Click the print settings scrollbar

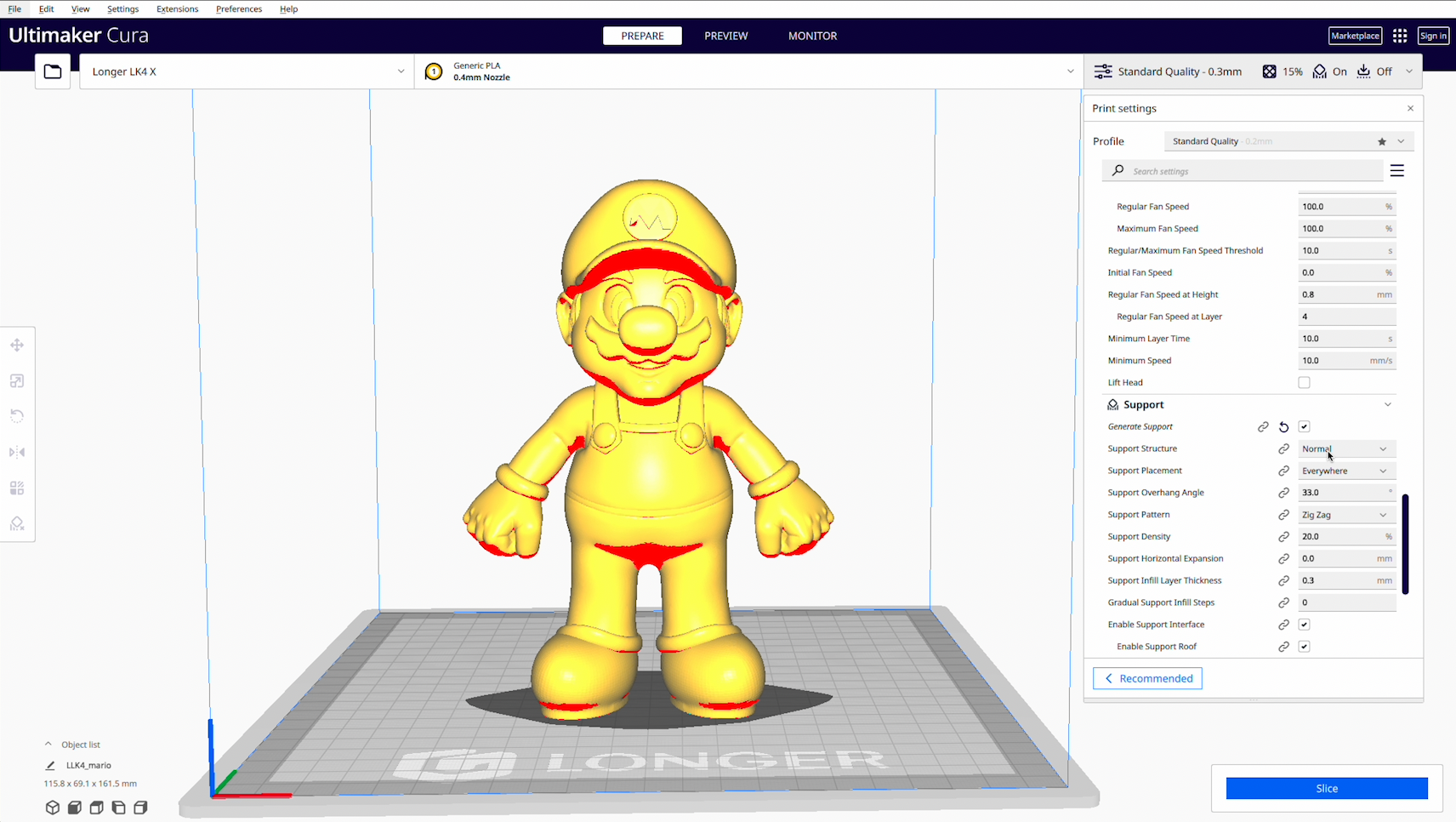1405,544
